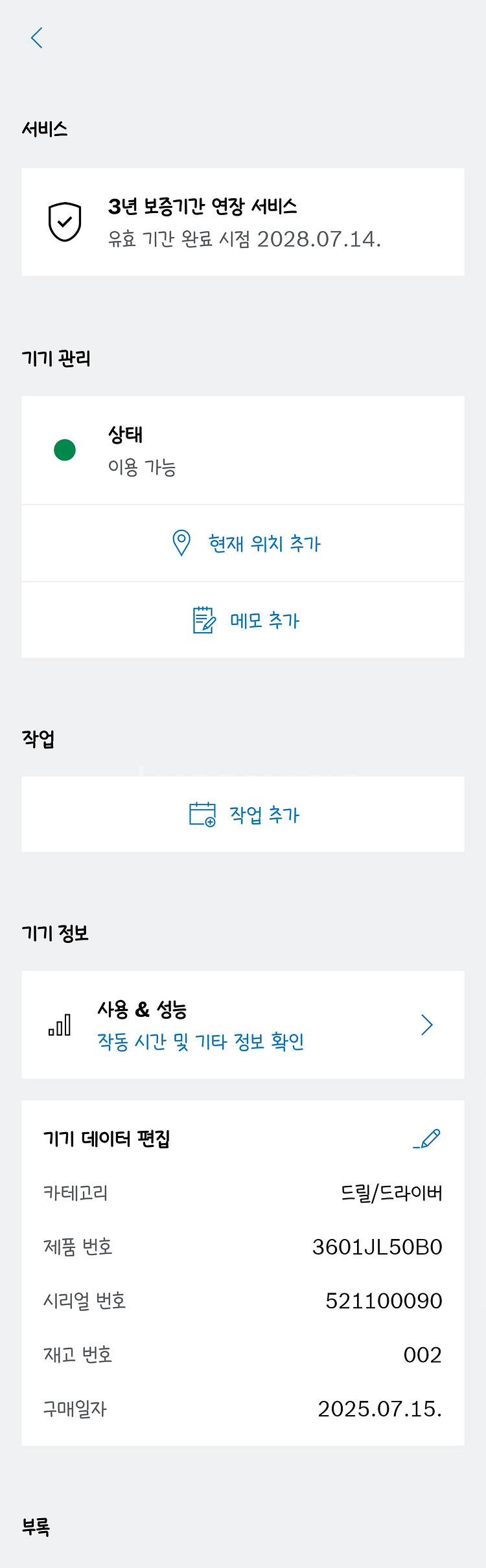Viewport: 486px width, 1568px height.
Task: Tap the 재고 번호 002 value
Action: point(422,1355)
